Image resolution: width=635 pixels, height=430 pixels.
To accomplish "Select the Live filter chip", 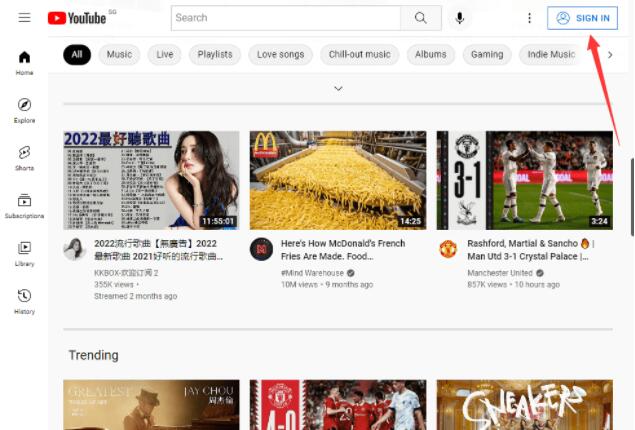I will [165, 55].
